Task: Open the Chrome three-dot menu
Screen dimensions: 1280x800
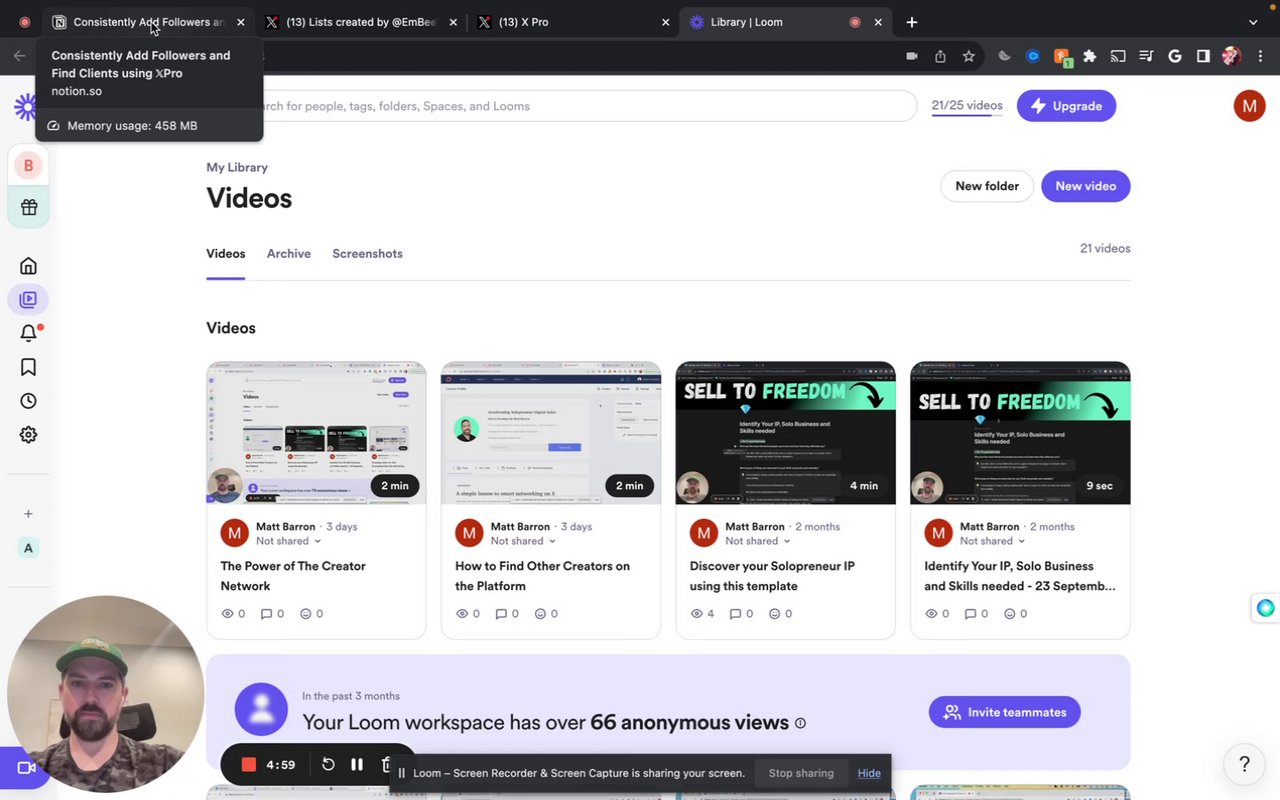Action: 1258,56
